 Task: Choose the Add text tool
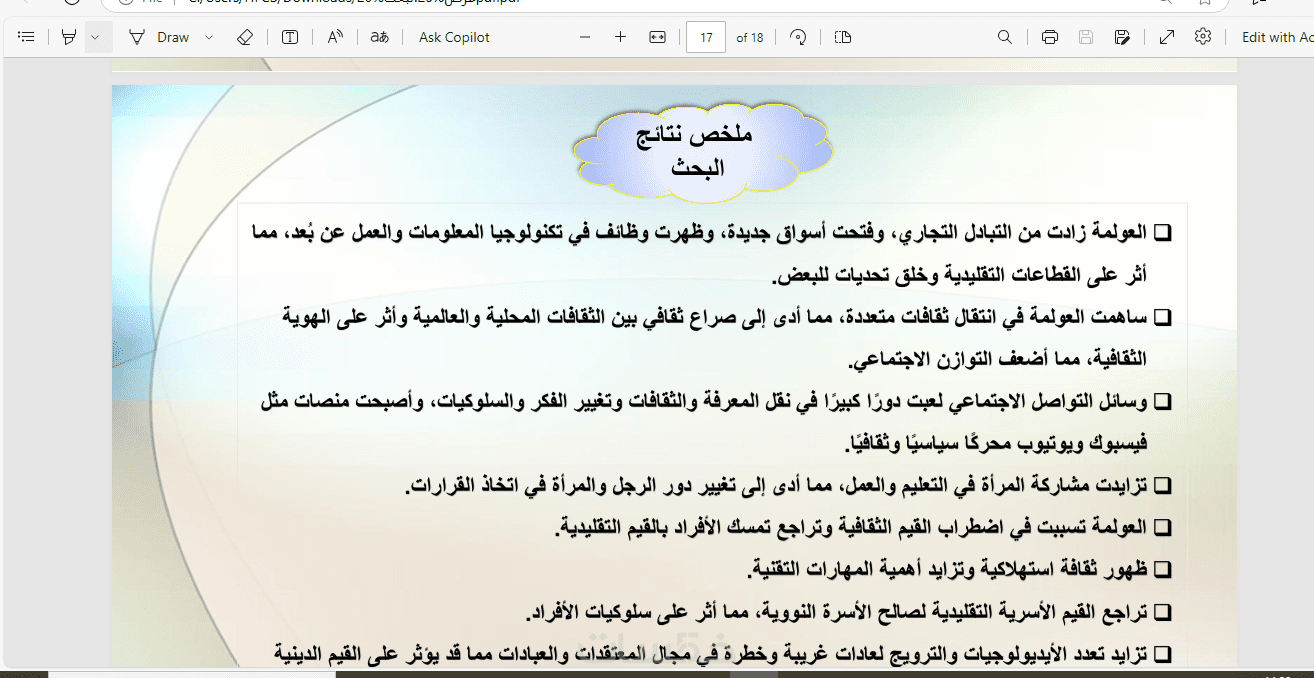[290, 37]
